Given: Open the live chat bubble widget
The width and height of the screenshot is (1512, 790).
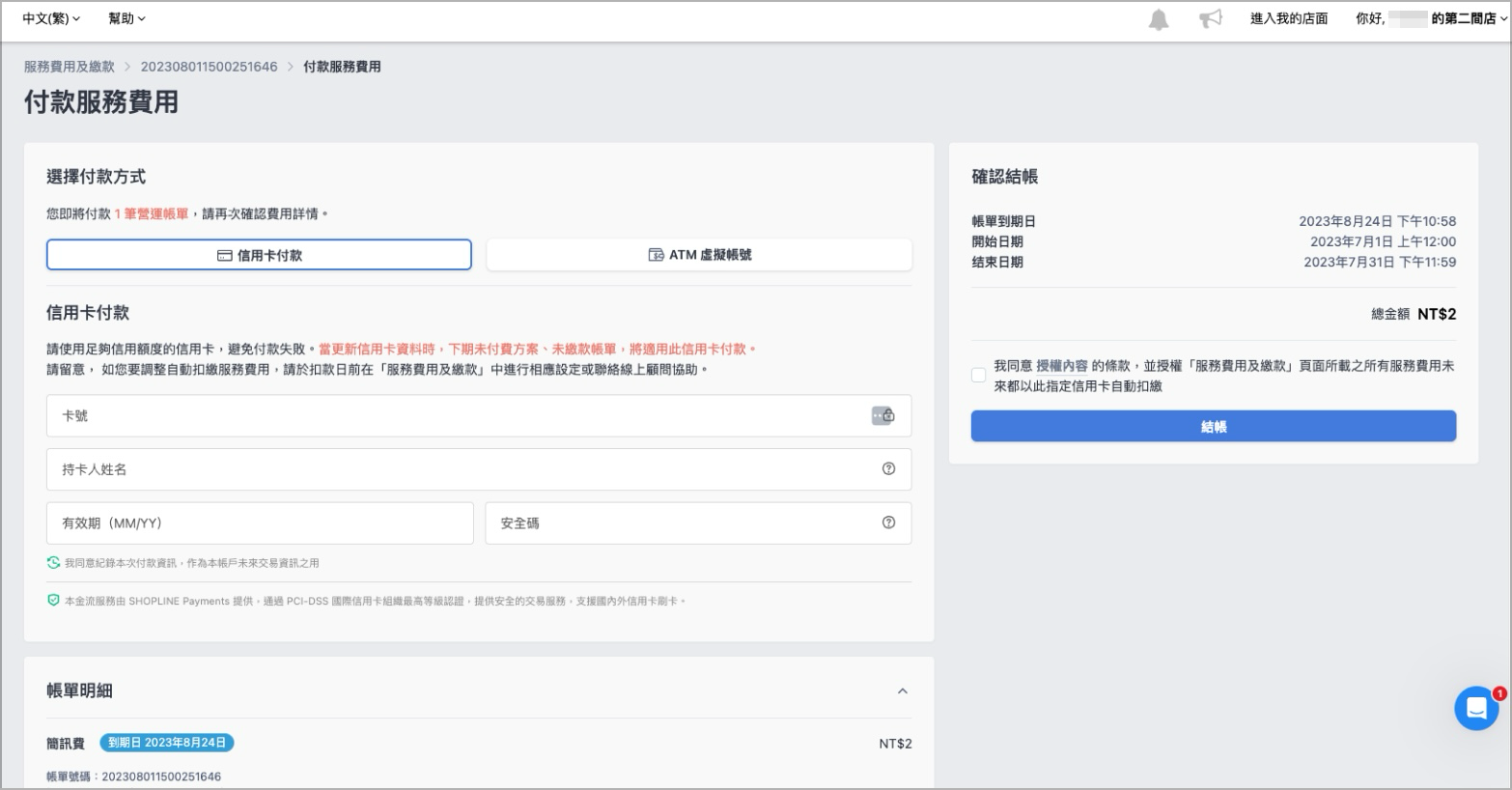Looking at the screenshot, I should tap(1476, 709).
